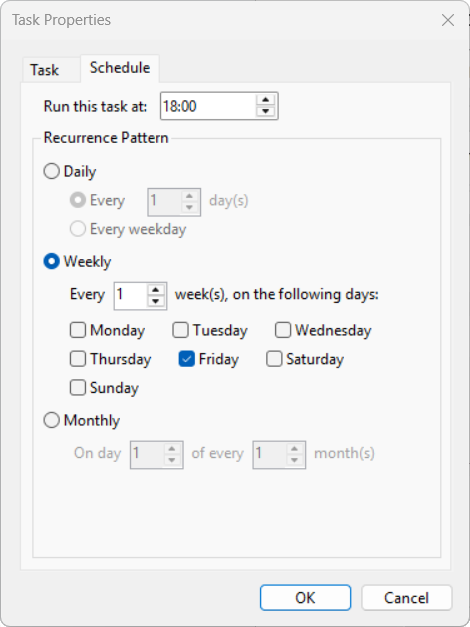Confirm settings with OK button

click(x=306, y=598)
